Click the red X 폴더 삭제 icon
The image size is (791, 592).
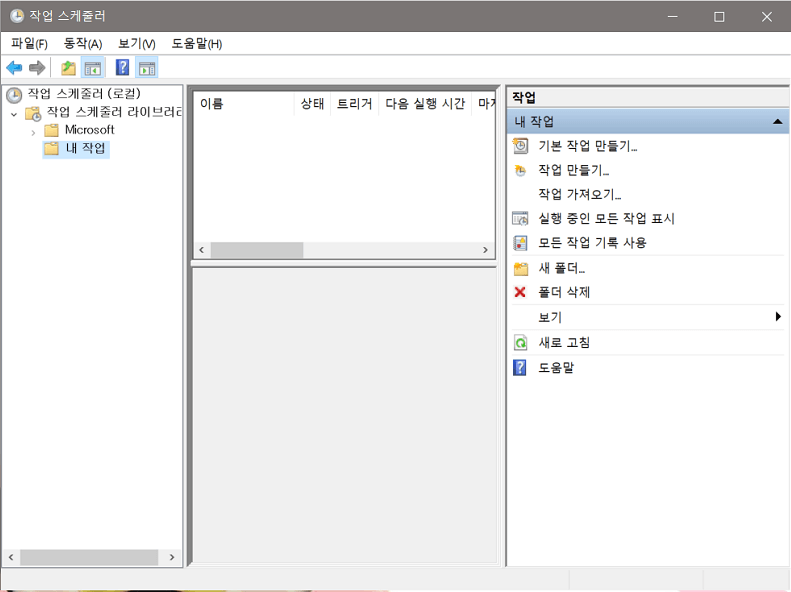point(520,292)
